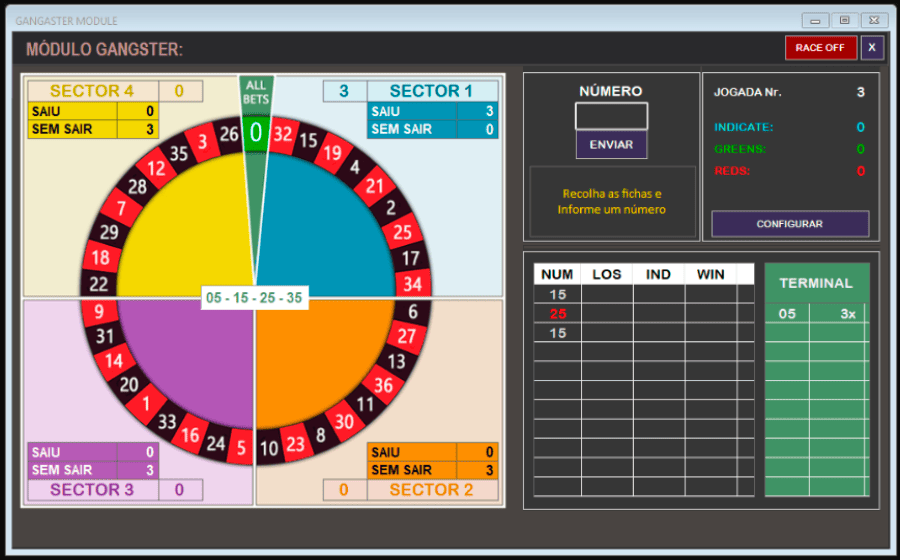Screen dimensions: 900x560
Task: Click the NÚMERO input box
Action: [x=611, y=116]
